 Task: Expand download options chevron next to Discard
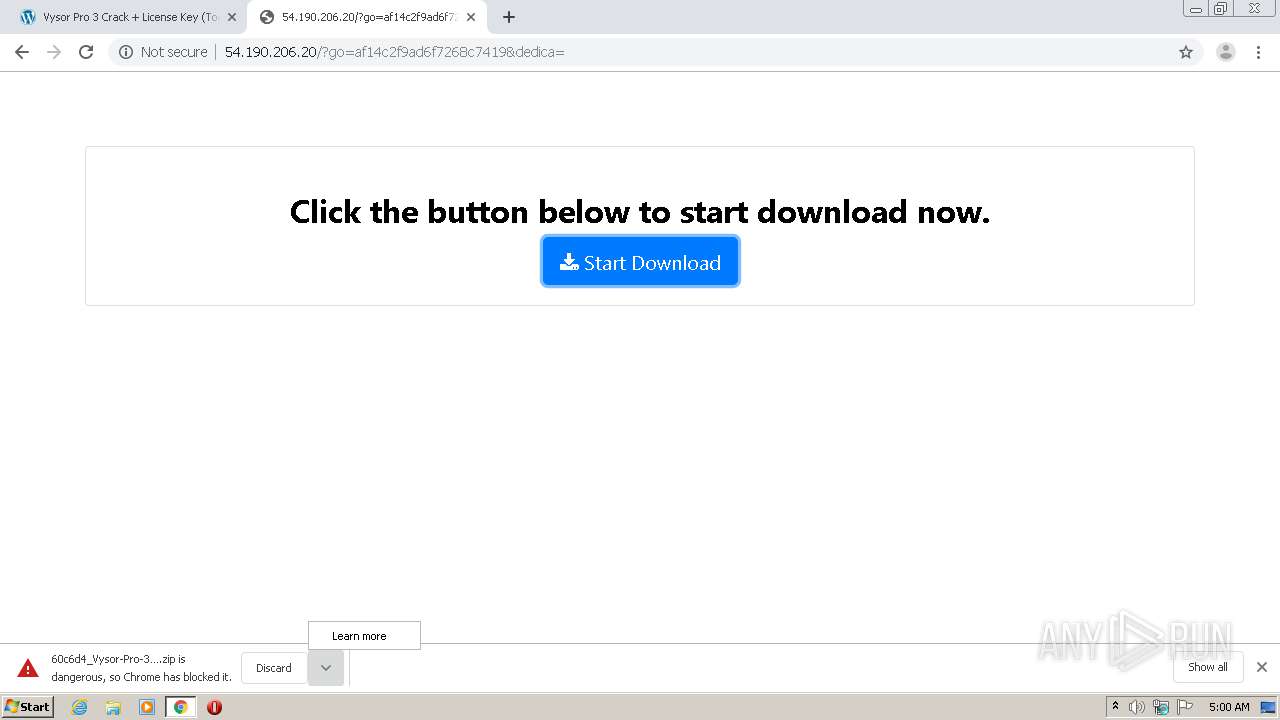coord(326,668)
